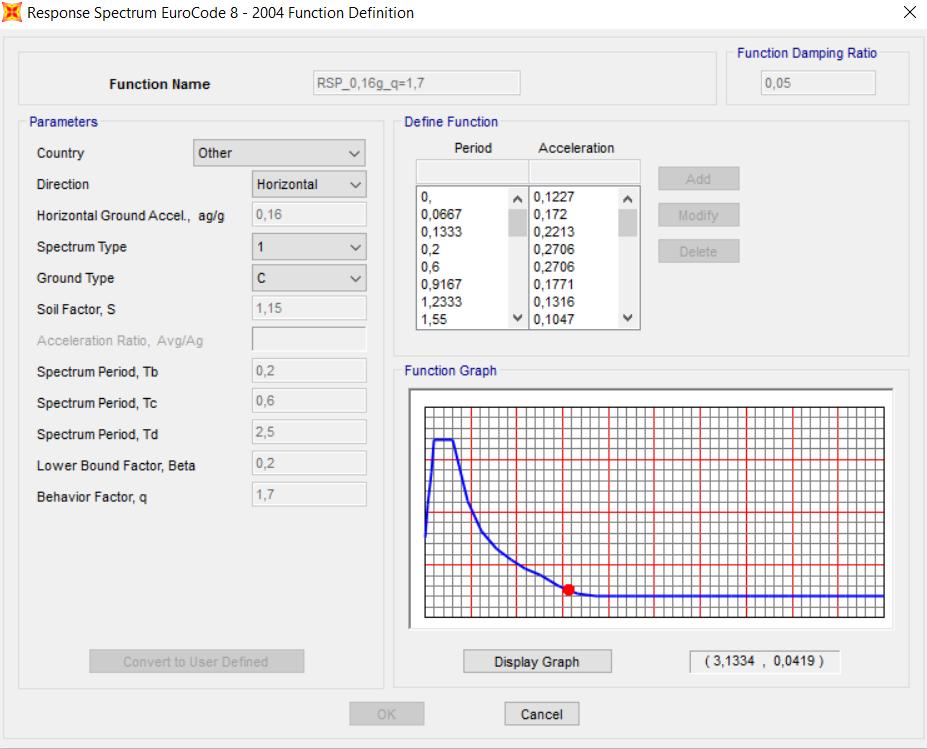Select acceleration value 0,2213 in the list
The image size is (927, 749).
(554, 232)
